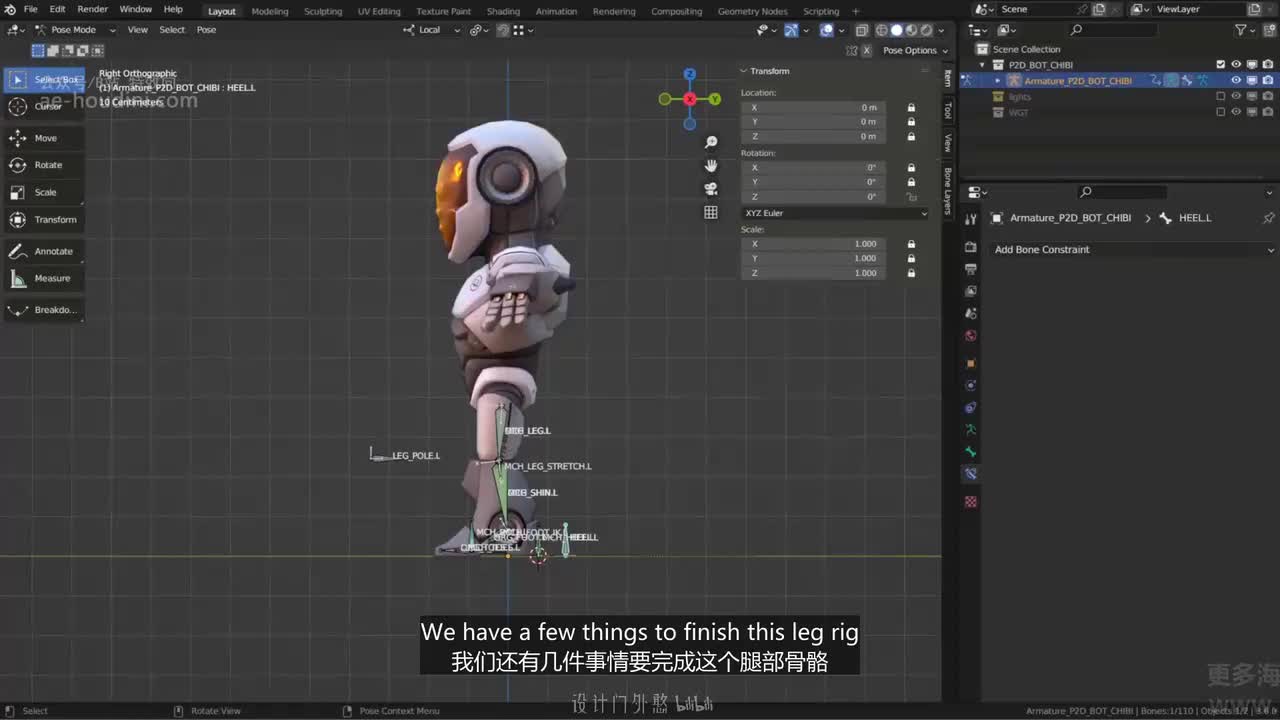The width and height of the screenshot is (1280, 720).
Task: Open the Object Constraints properties tab
Action: [970, 408]
